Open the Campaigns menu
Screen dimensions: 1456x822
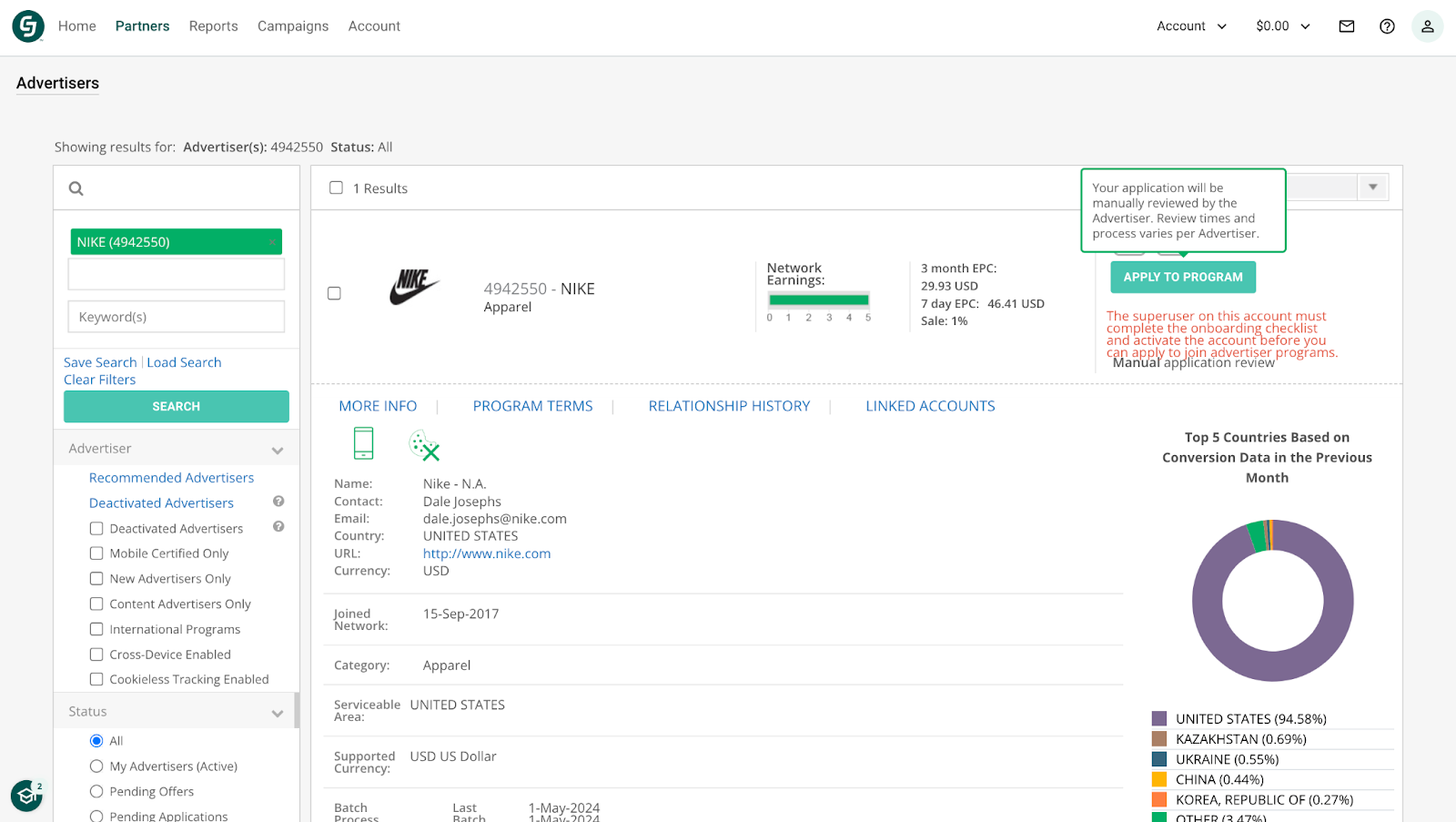point(293,26)
